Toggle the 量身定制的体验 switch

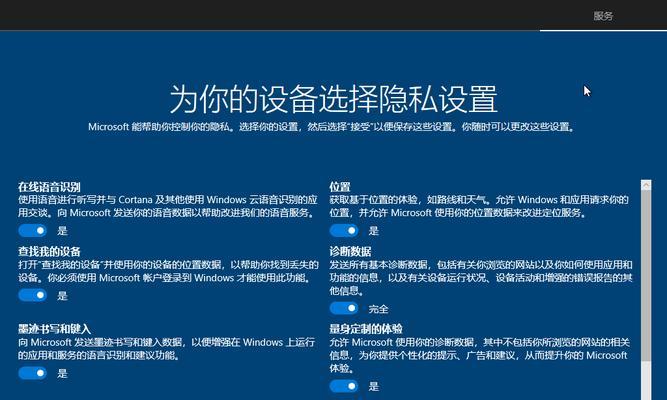coord(344,386)
